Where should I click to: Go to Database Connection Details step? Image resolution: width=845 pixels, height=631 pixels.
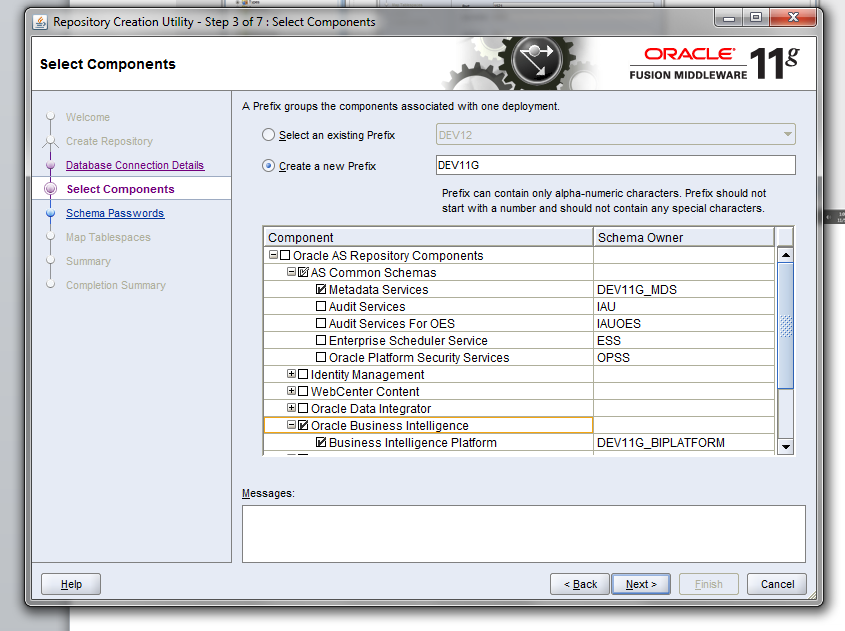tap(135, 165)
